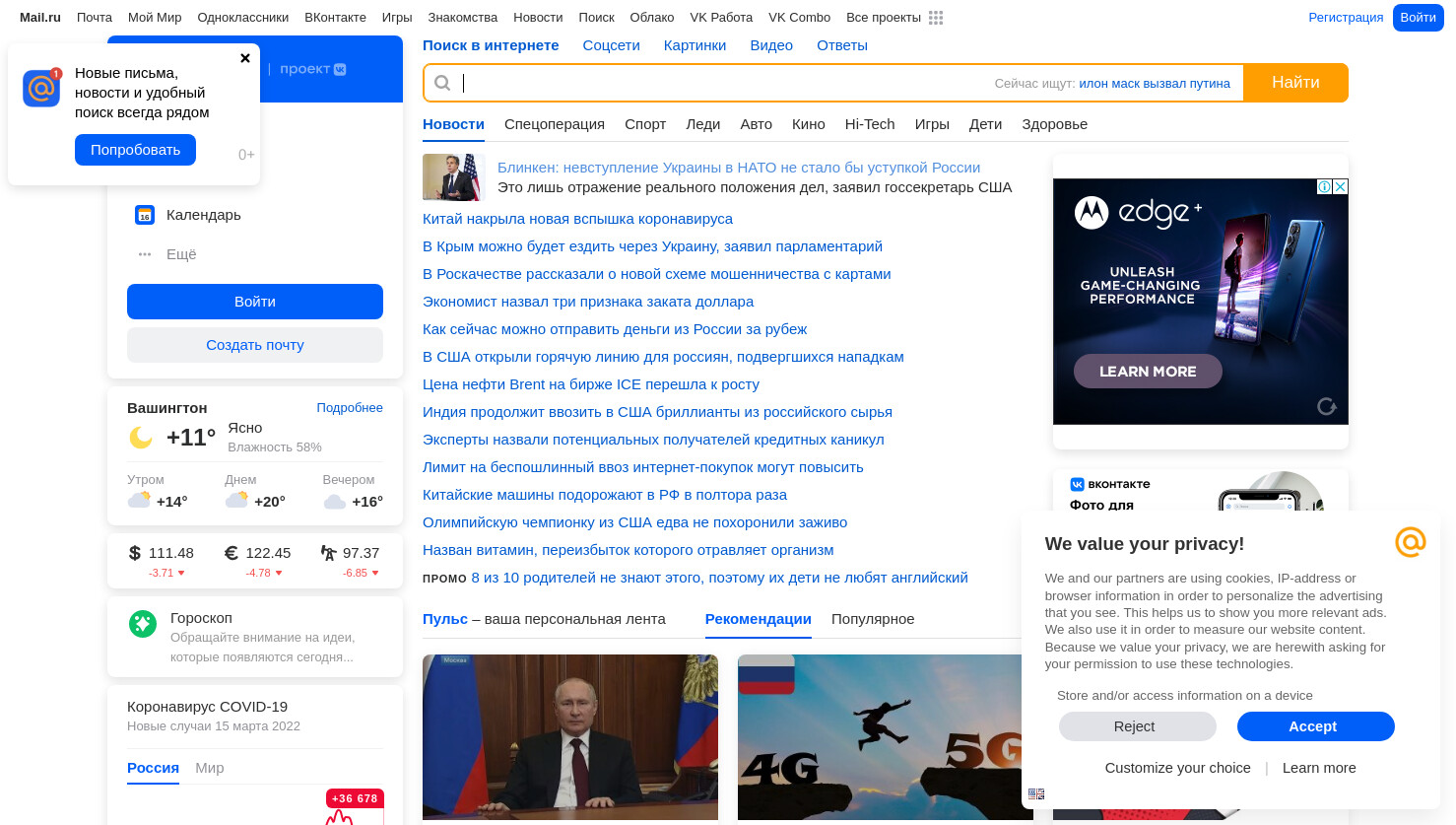
Task: Click LEARN MORE in Motorola ad
Action: (1148, 372)
